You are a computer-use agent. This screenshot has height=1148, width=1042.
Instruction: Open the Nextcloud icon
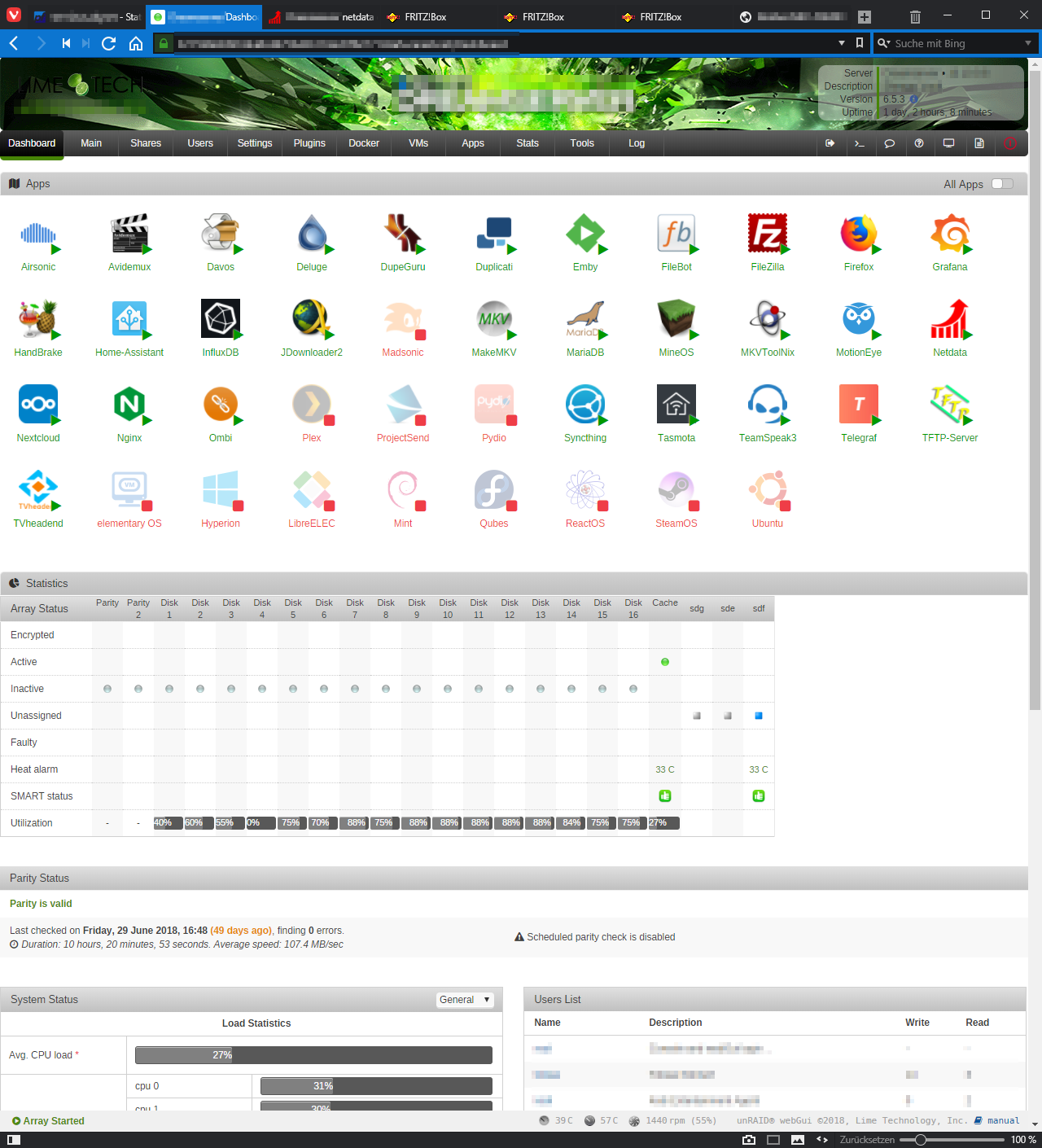point(38,405)
